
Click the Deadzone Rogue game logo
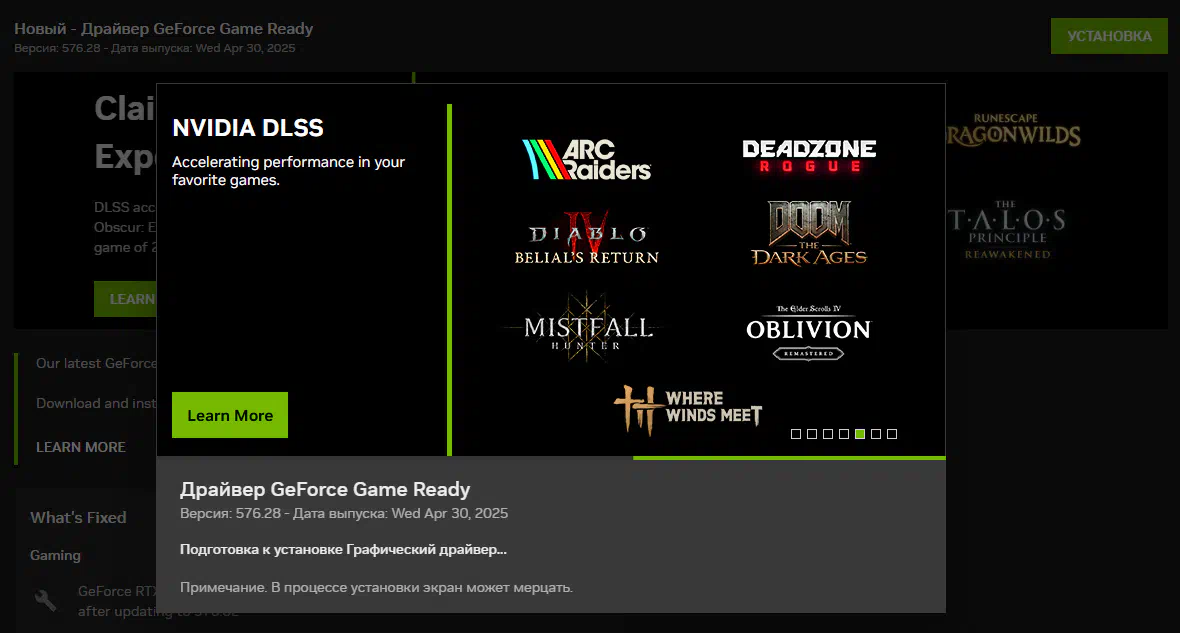coord(809,157)
